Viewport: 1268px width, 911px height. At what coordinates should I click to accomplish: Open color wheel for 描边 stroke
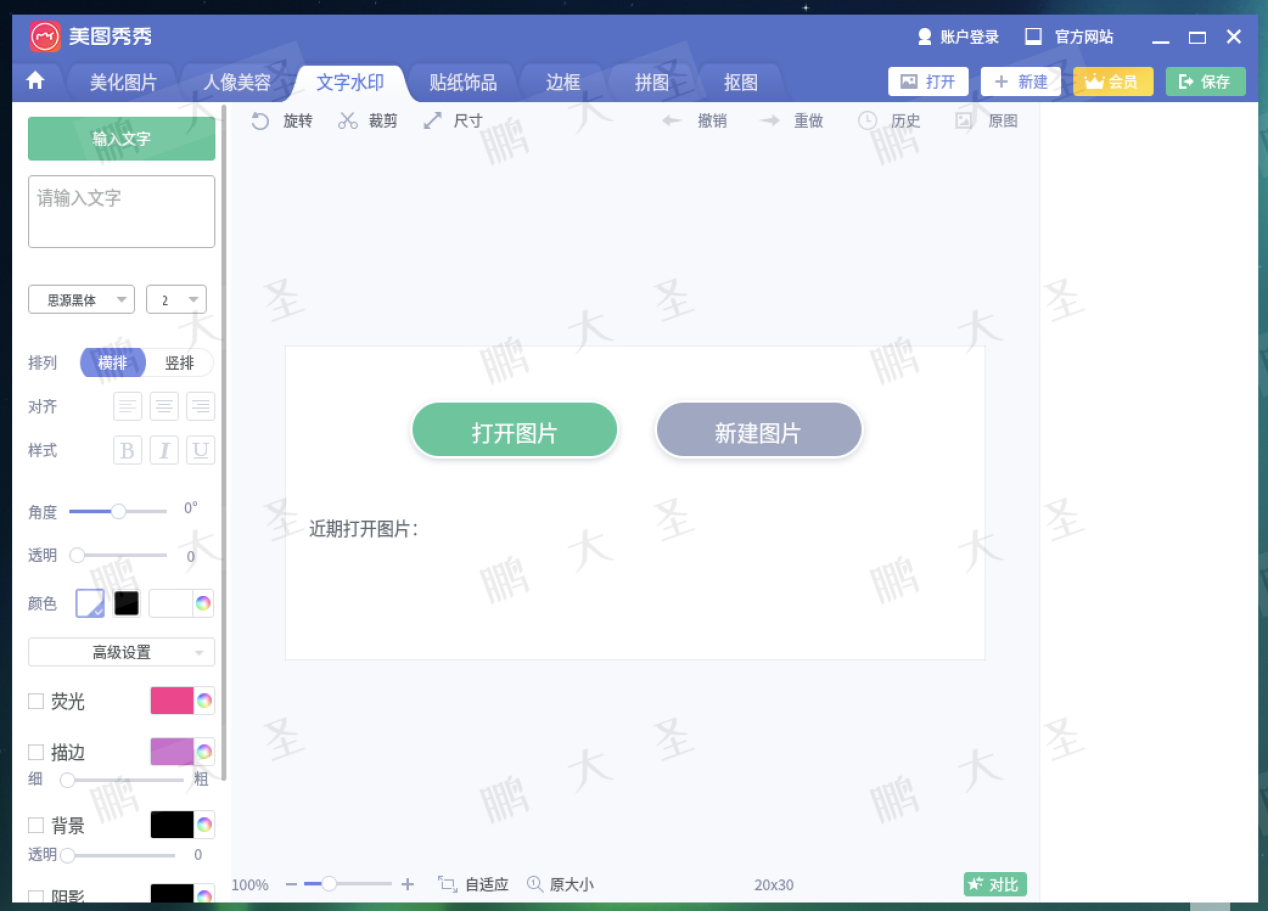tap(204, 751)
